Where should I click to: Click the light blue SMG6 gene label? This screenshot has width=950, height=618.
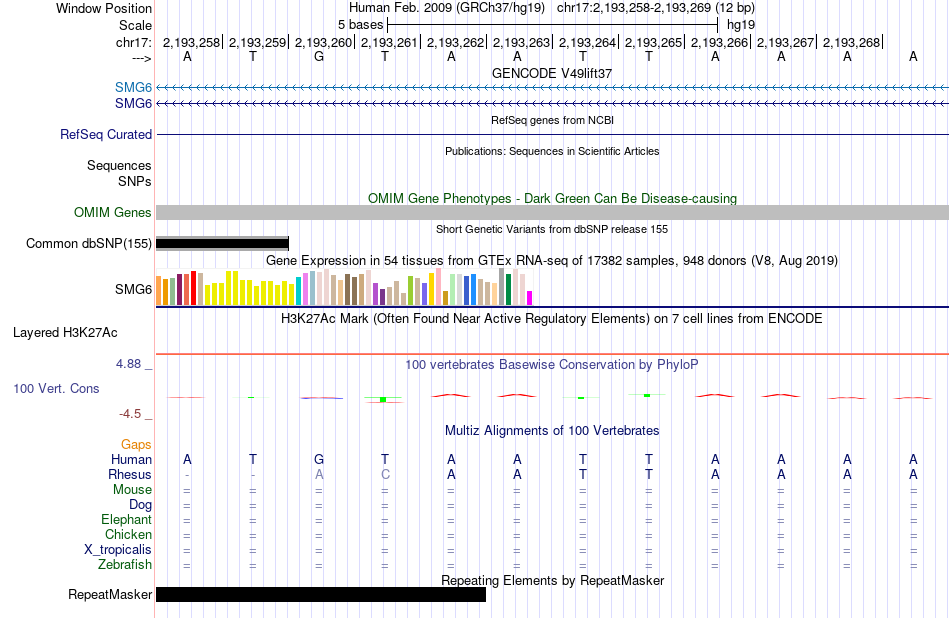click(x=133, y=88)
